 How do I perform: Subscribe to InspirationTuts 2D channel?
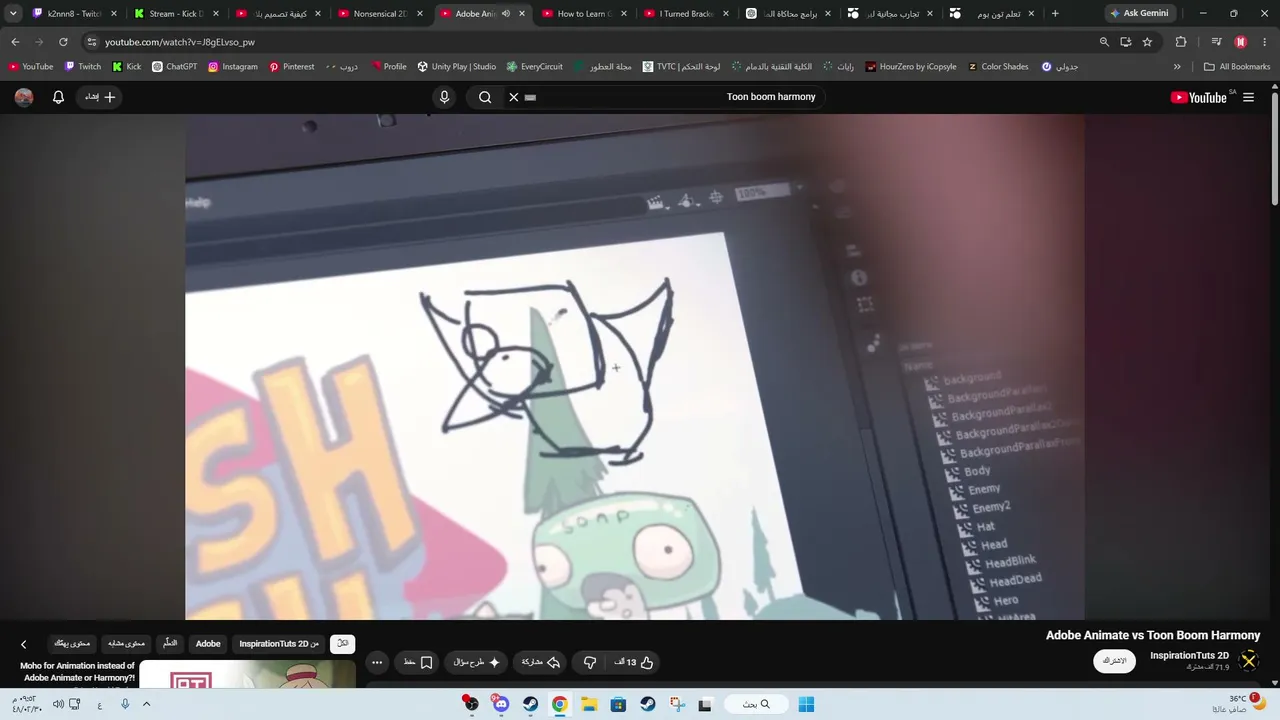click(x=1114, y=661)
